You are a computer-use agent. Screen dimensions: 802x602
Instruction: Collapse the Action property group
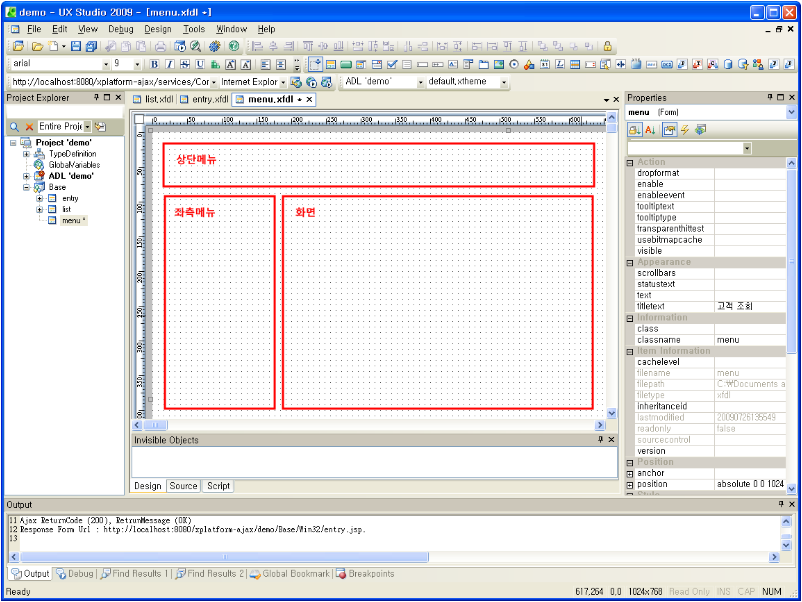(x=630, y=162)
